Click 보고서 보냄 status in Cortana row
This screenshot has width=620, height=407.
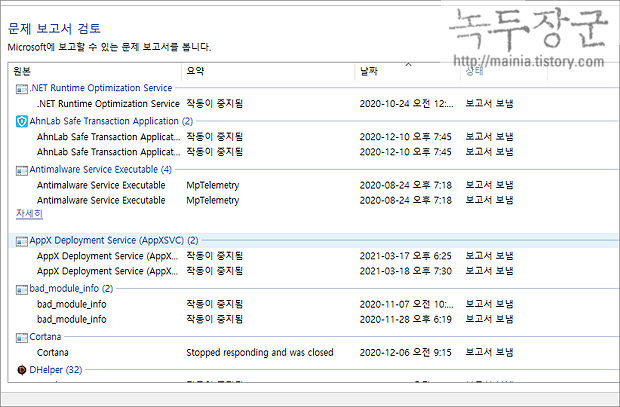click(489, 352)
